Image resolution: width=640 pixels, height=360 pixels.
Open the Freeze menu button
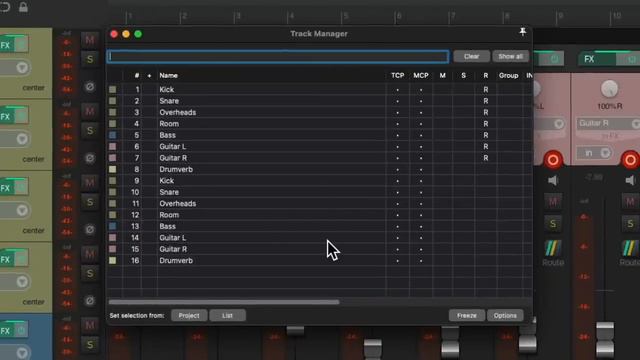467,316
